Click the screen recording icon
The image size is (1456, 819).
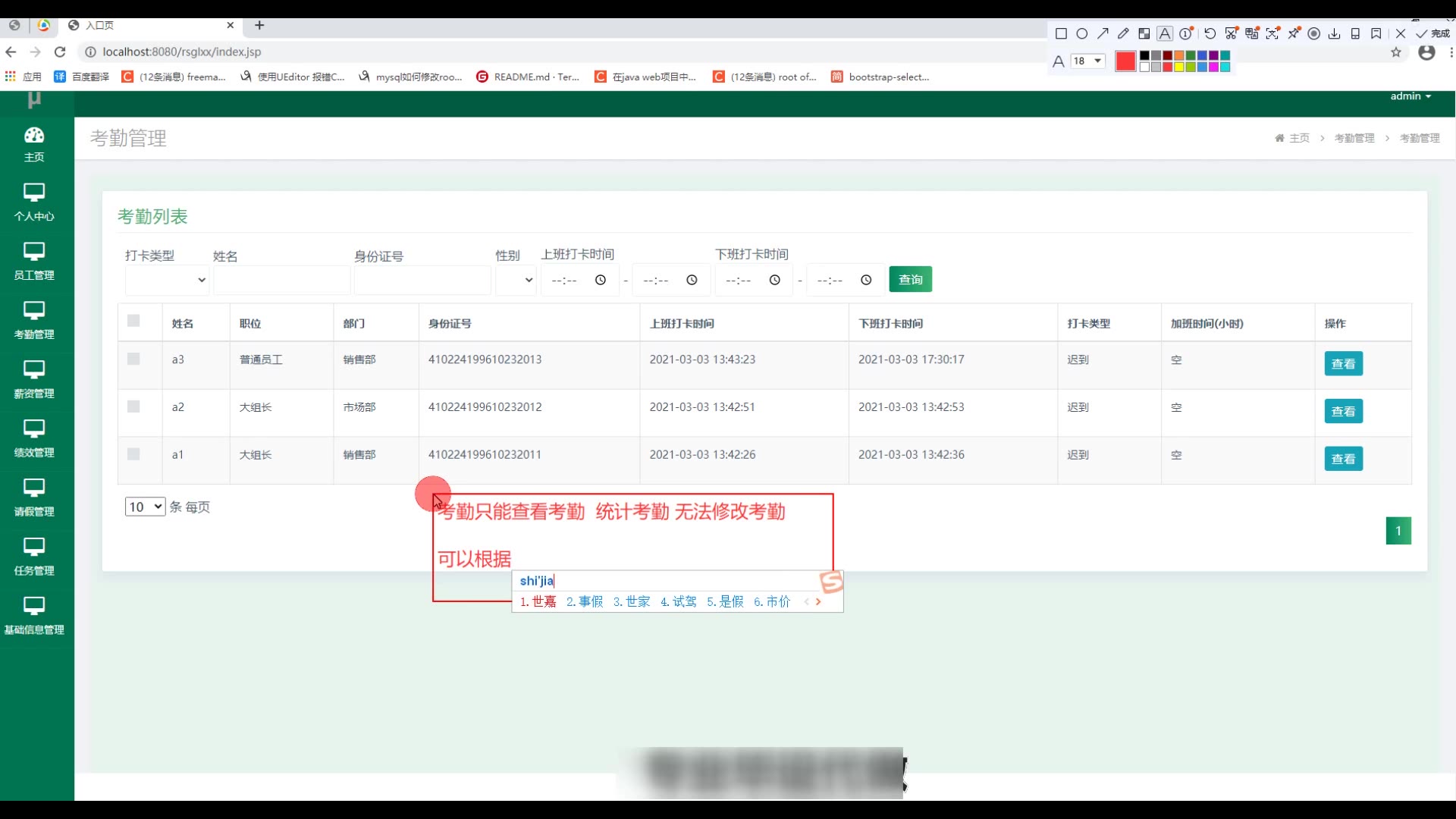pyautogui.click(x=1314, y=33)
